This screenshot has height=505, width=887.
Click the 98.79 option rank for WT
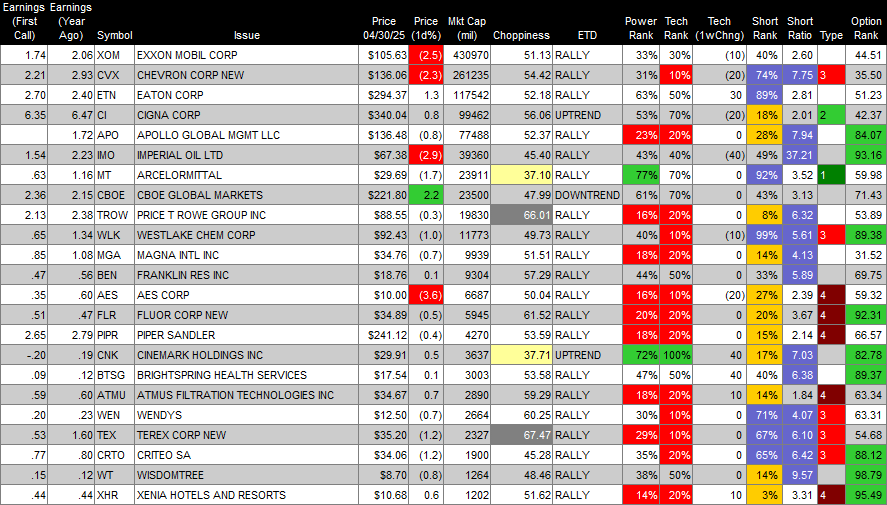(866, 476)
